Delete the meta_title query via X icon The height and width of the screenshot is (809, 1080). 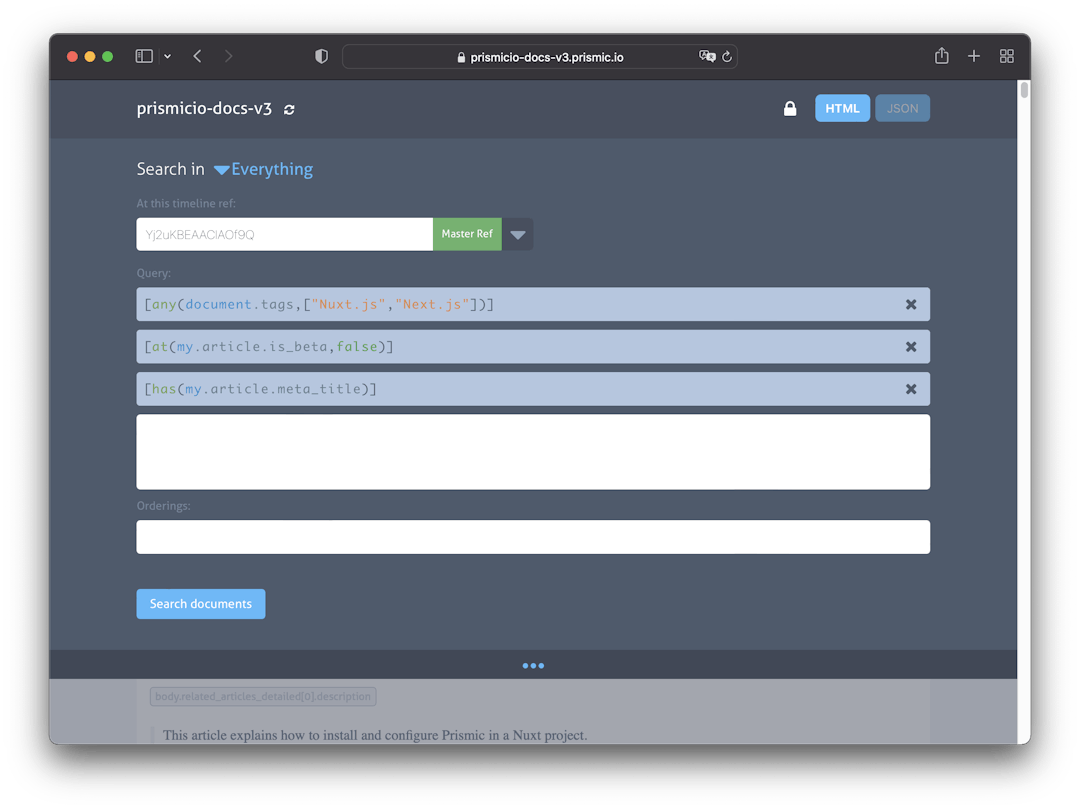(911, 389)
